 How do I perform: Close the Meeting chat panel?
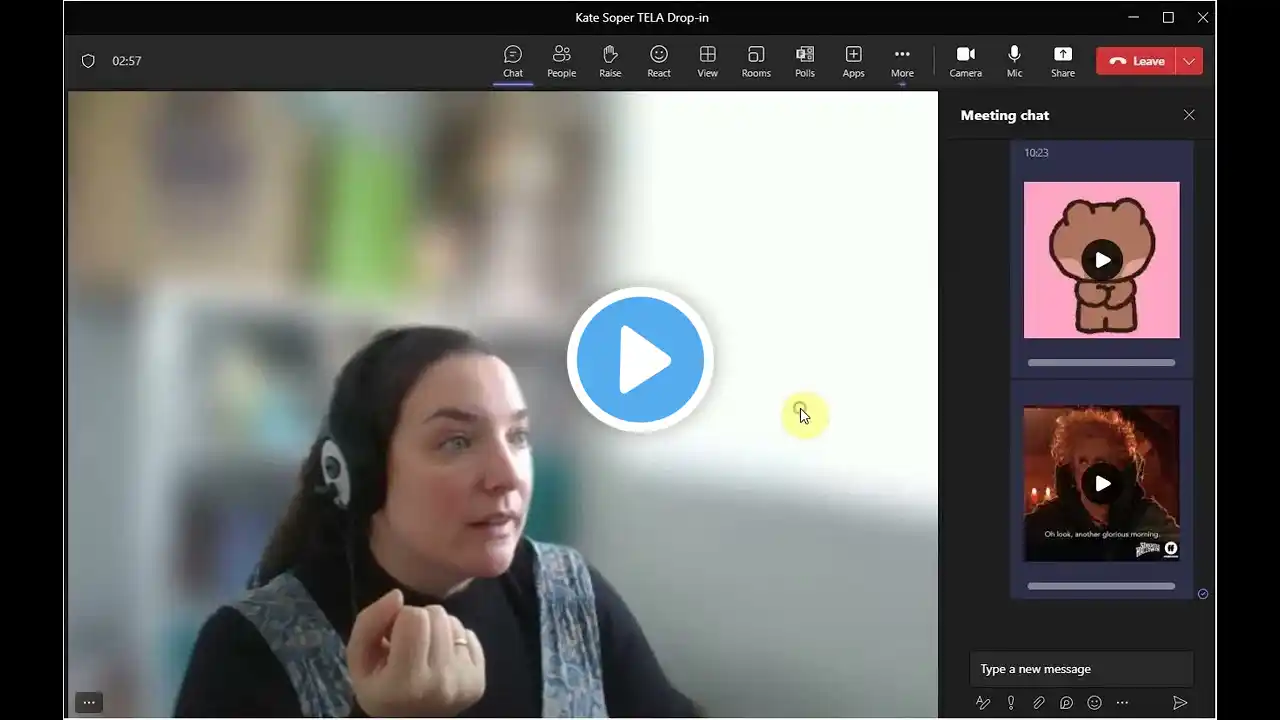[x=1189, y=115]
